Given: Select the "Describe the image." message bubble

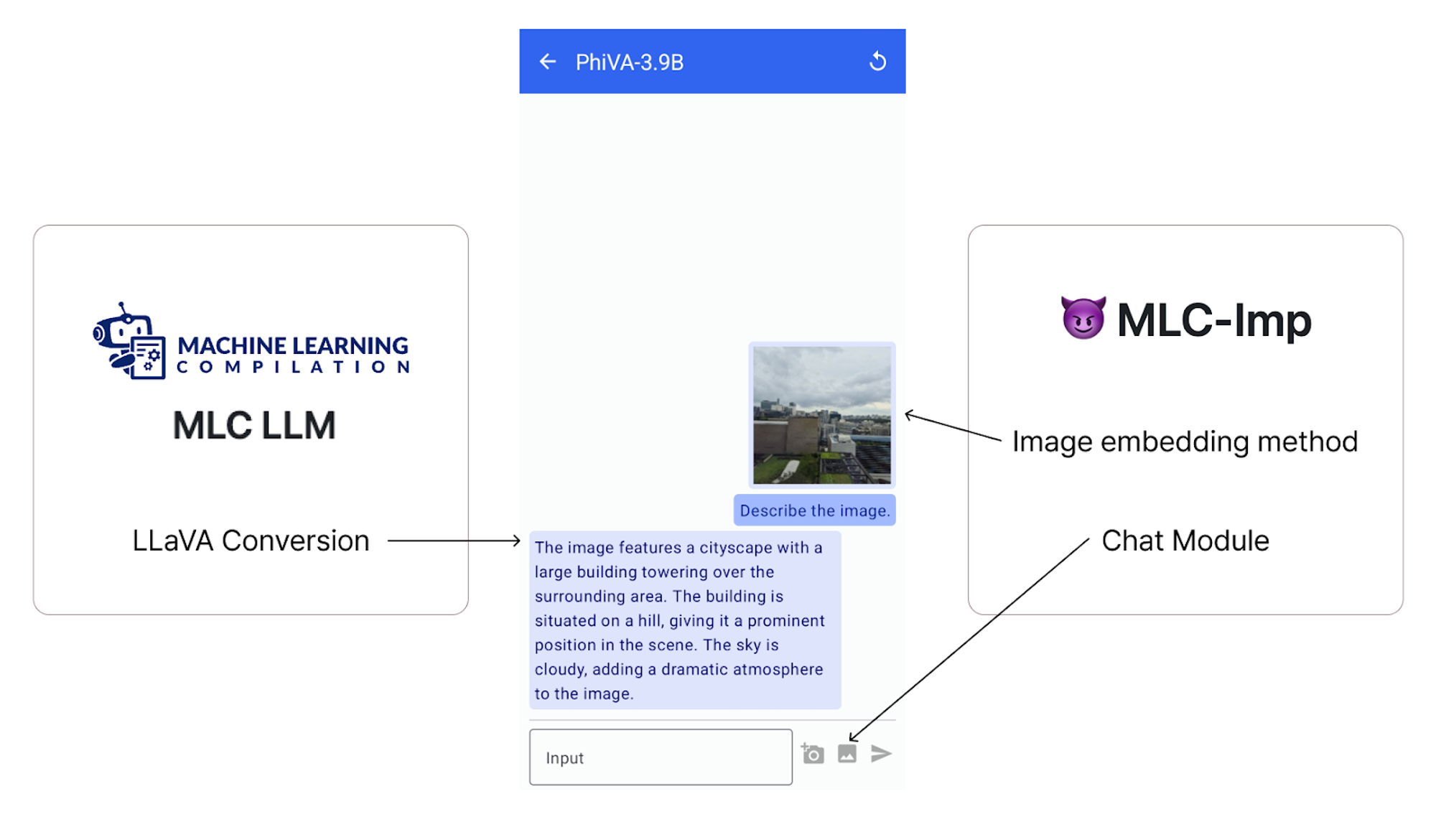Looking at the screenshot, I should coord(814,510).
